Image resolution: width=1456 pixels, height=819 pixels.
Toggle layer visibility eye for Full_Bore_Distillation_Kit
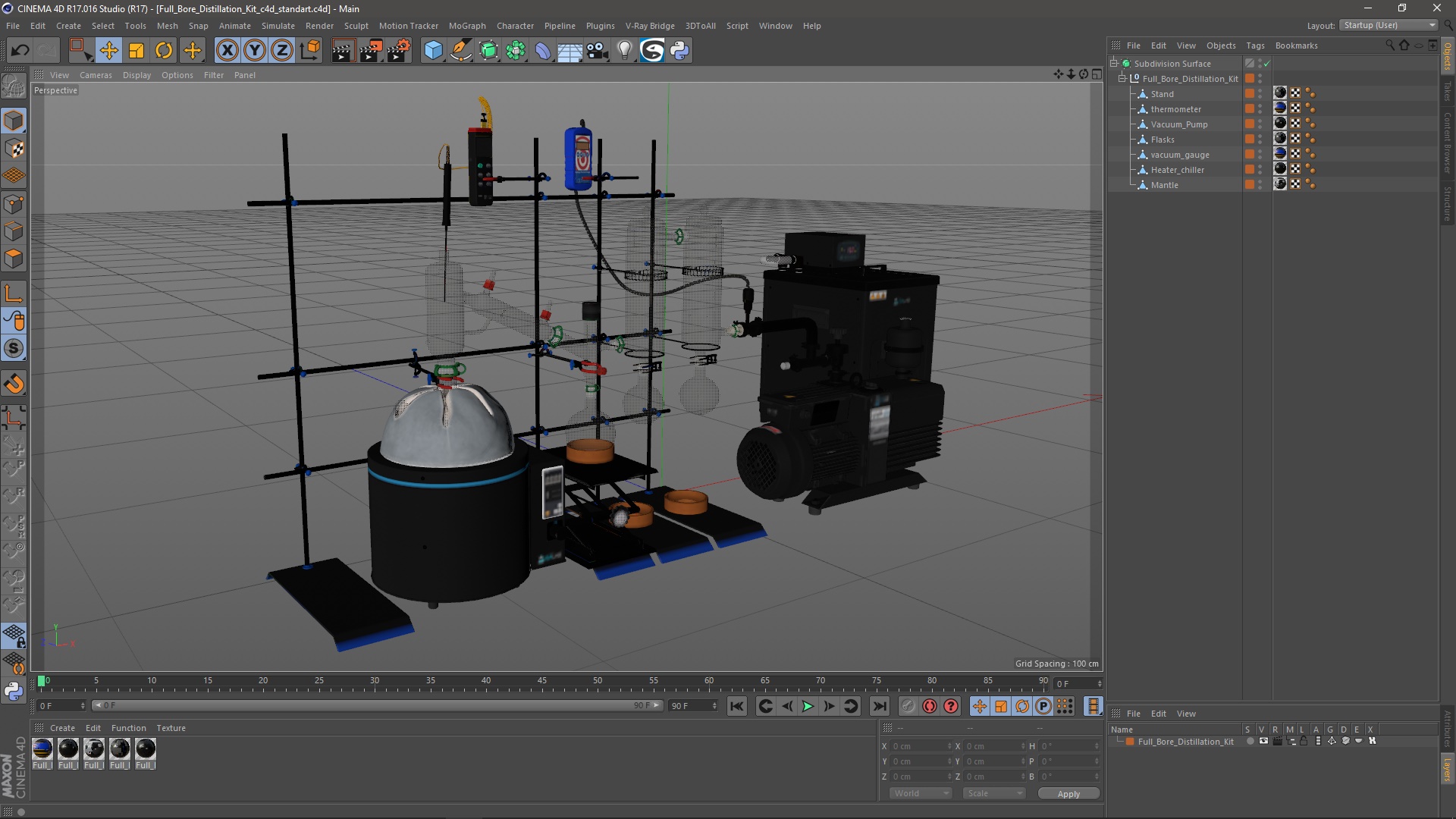1263,742
